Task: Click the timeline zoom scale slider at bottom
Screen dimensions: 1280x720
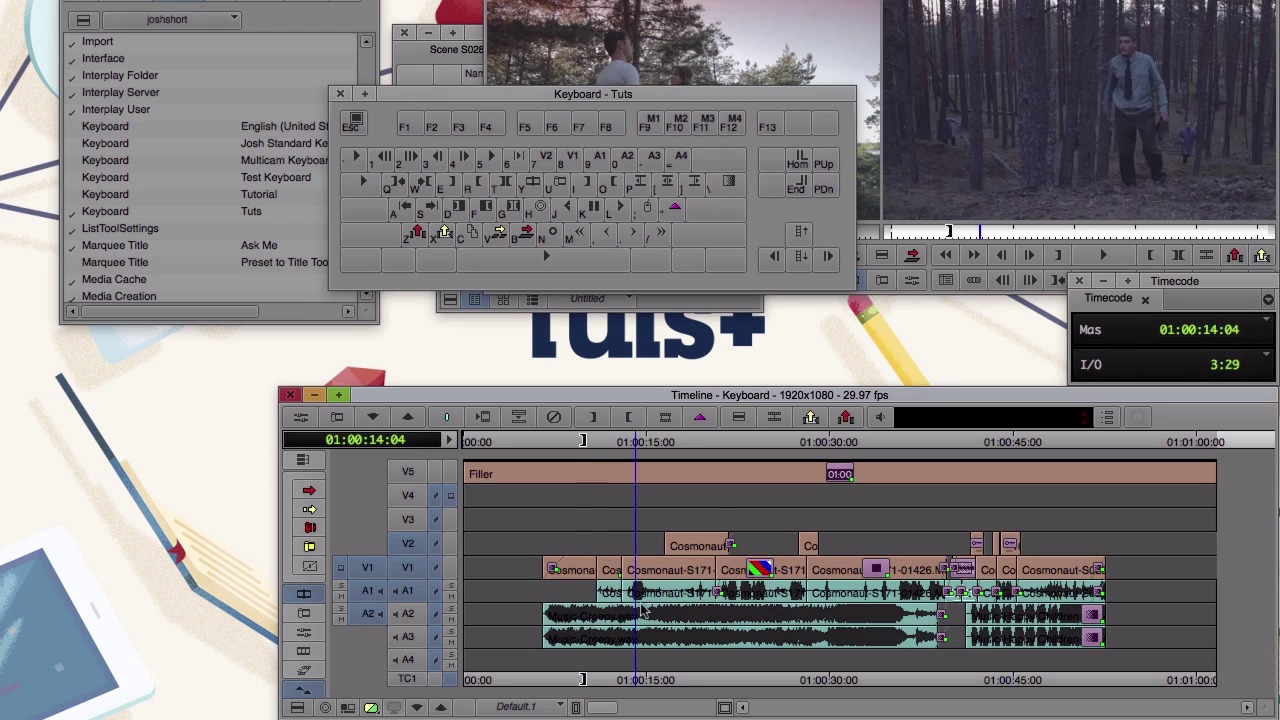Action: coord(600,708)
